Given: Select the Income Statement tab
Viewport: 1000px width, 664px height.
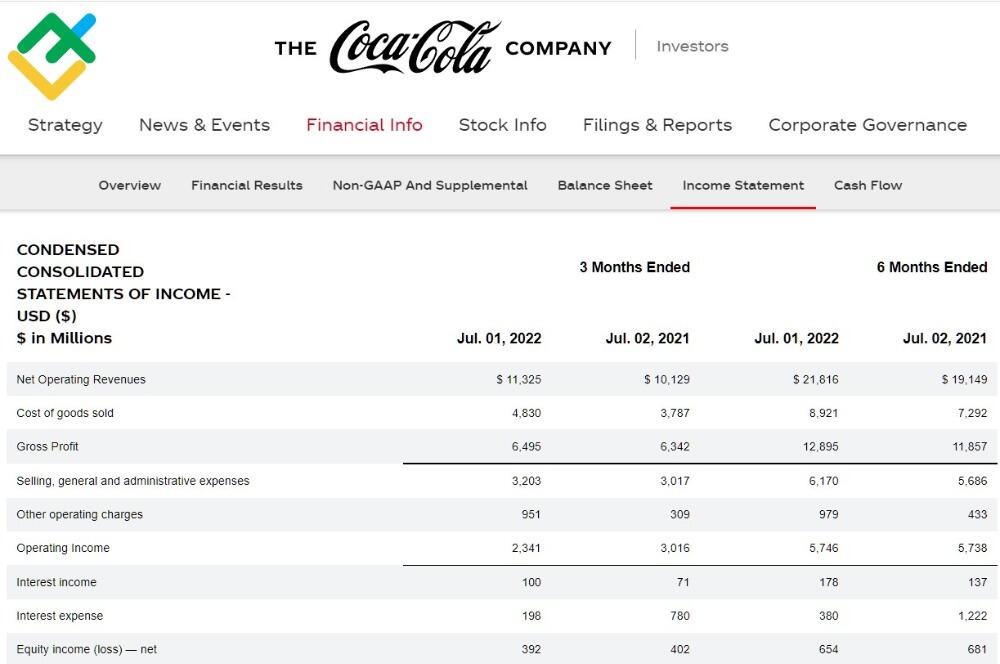Looking at the screenshot, I should [x=743, y=185].
